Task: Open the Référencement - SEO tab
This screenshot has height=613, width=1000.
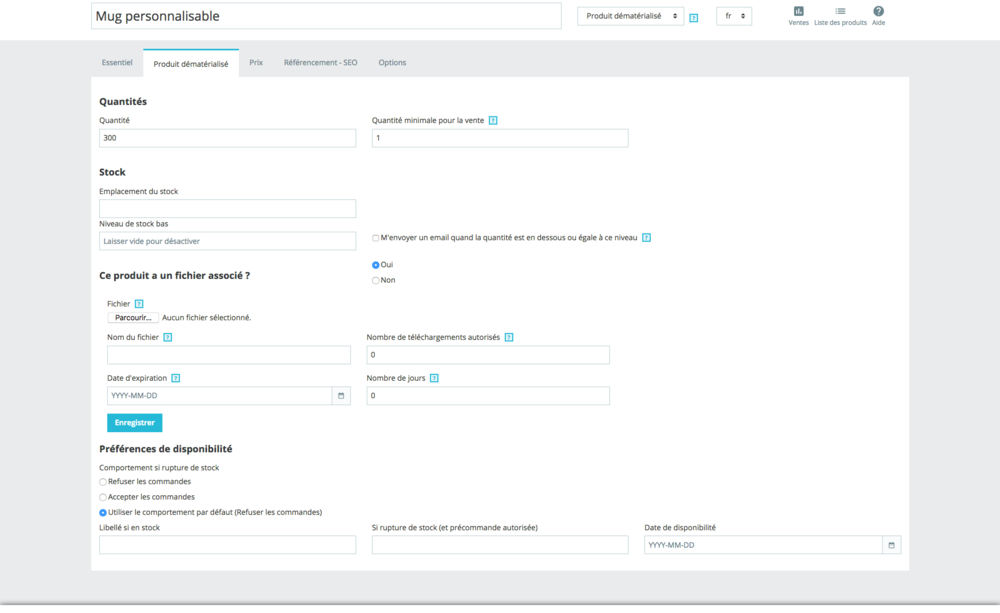Action: pyautogui.click(x=320, y=63)
